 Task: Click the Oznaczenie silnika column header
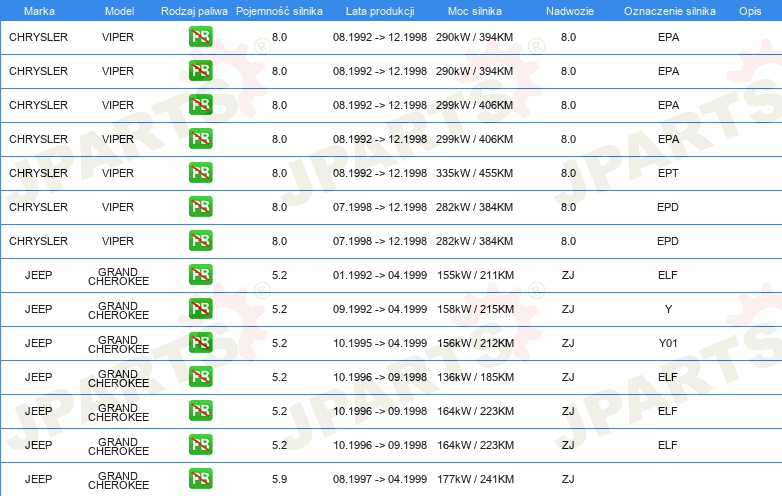[x=670, y=11]
